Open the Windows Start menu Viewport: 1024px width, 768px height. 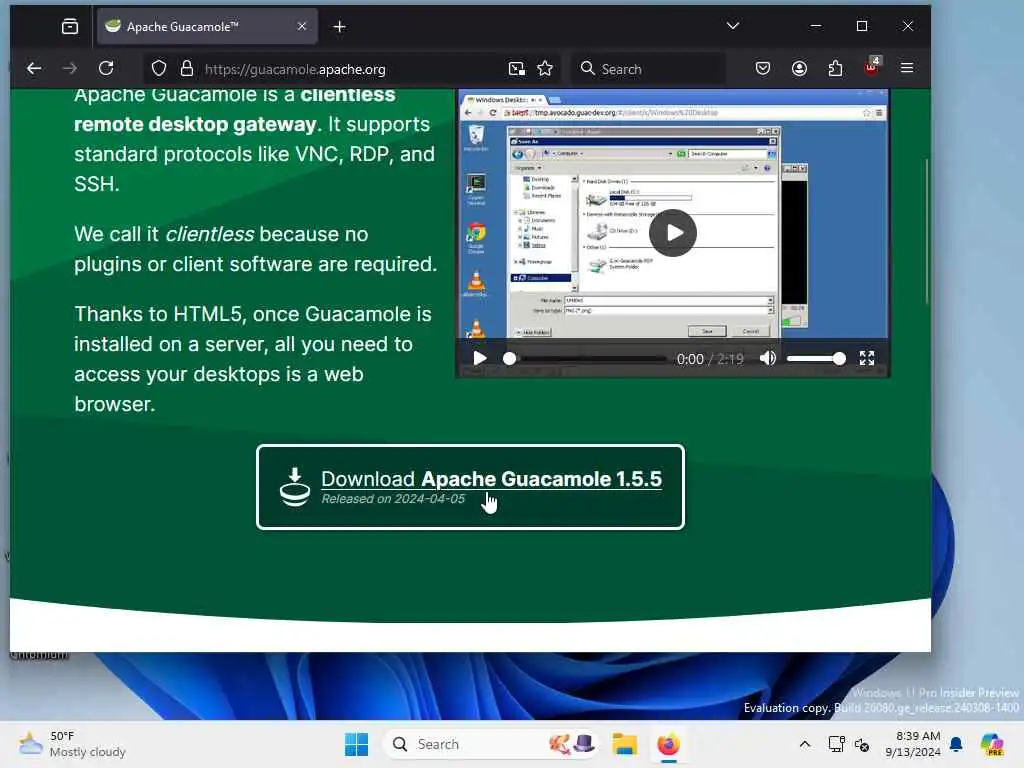(357, 744)
